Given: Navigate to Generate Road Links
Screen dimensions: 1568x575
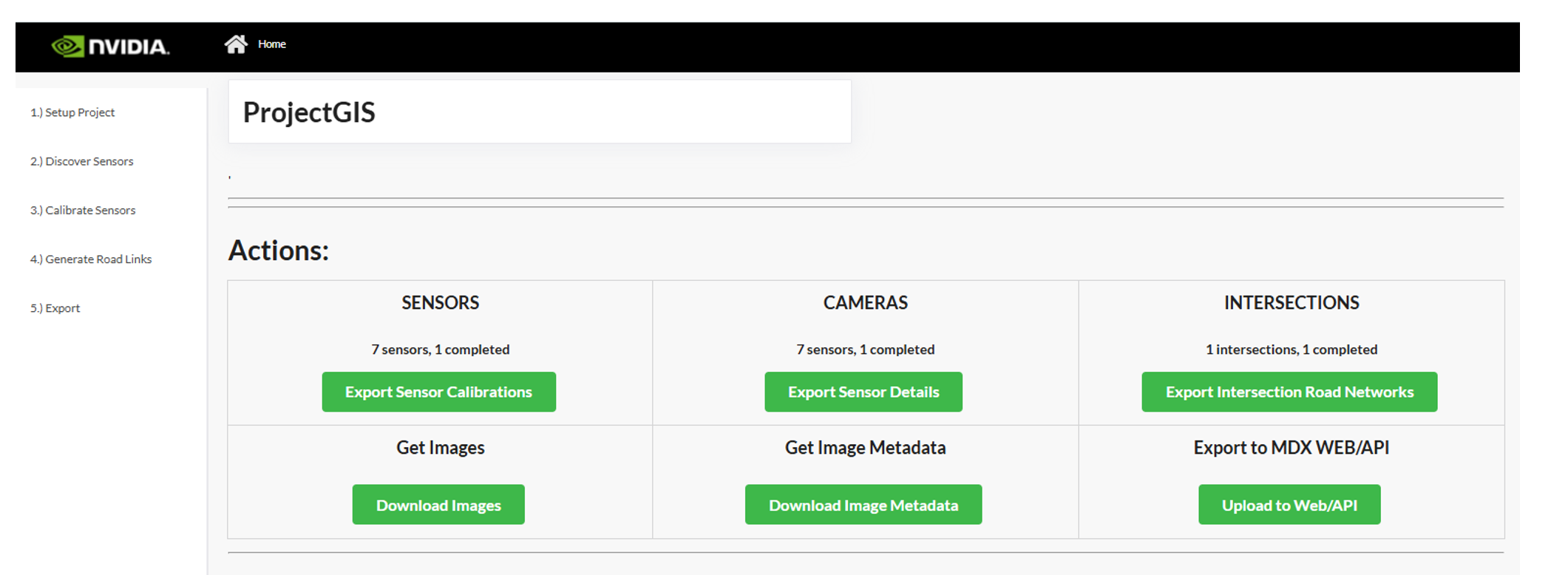Looking at the screenshot, I should coord(91,259).
